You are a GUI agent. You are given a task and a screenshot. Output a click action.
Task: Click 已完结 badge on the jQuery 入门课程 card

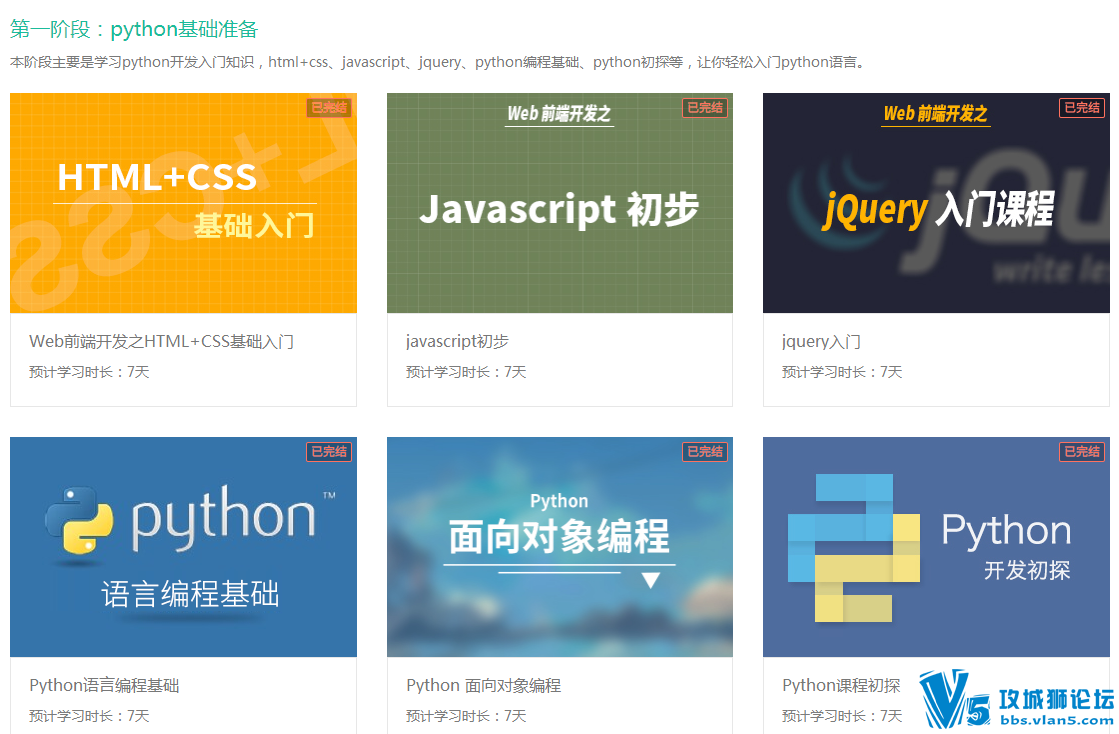tap(1082, 108)
